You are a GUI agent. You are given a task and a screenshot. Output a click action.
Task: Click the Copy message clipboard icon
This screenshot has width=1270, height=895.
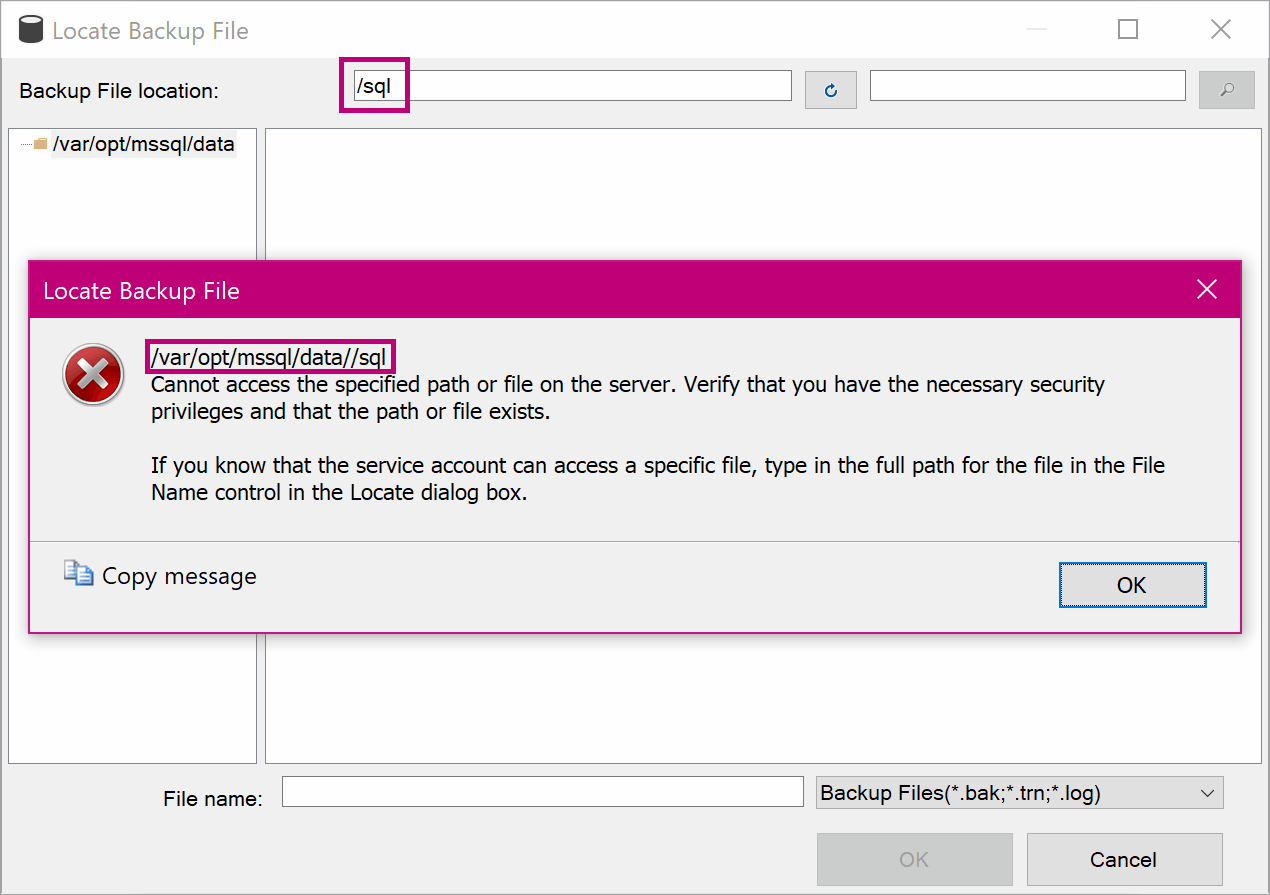78,573
